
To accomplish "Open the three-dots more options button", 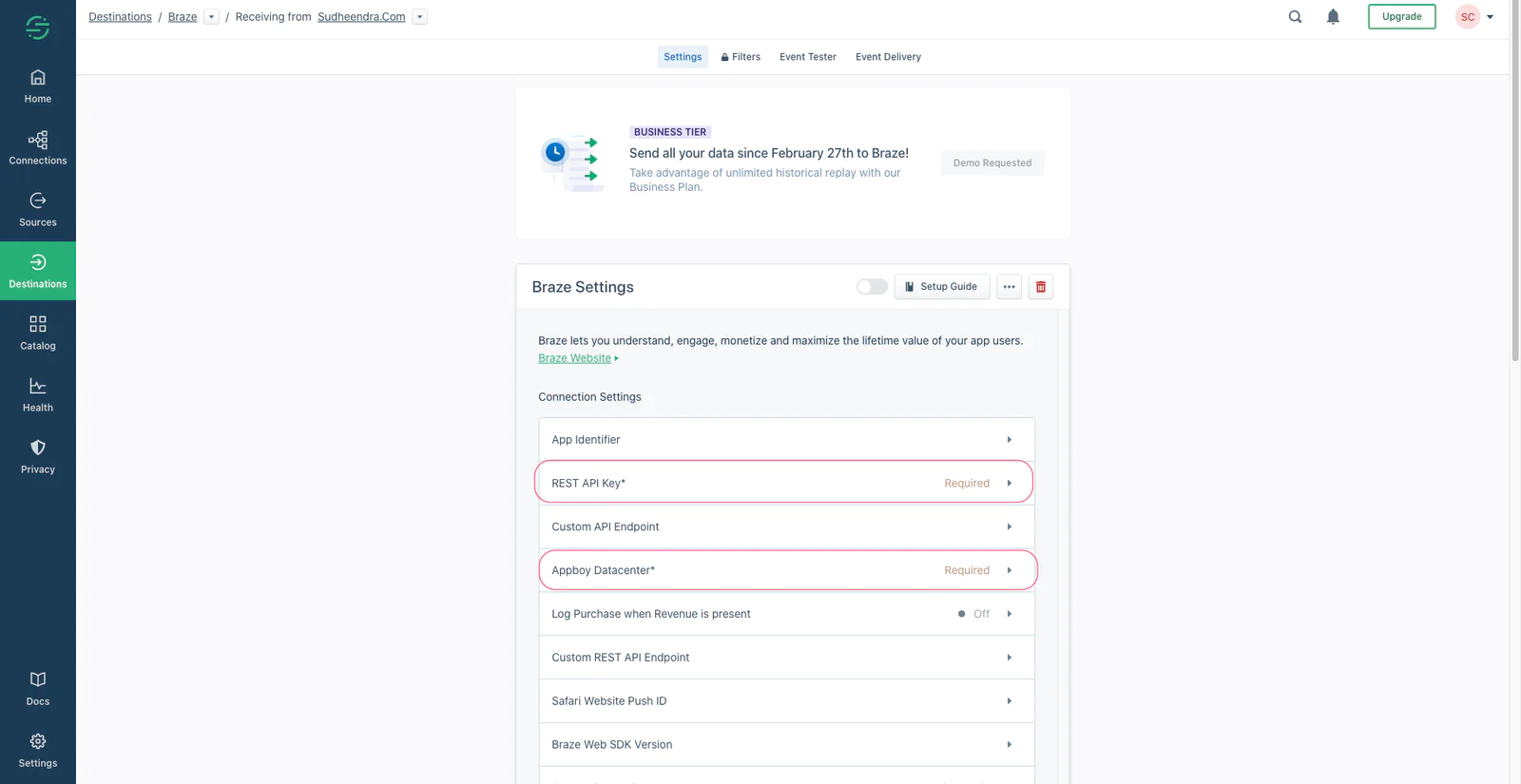I will 1009,287.
